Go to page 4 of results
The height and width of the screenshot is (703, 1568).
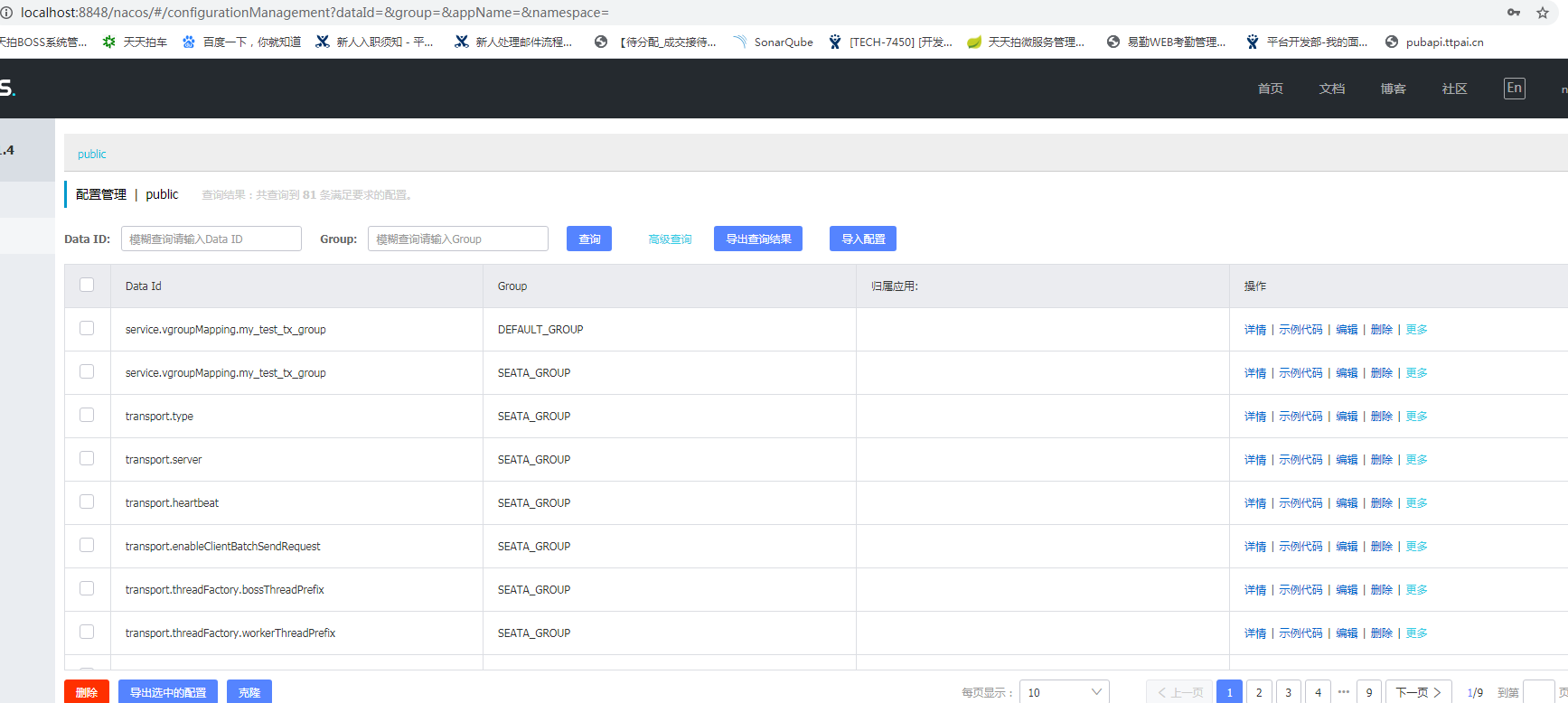(x=1318, y=692)
